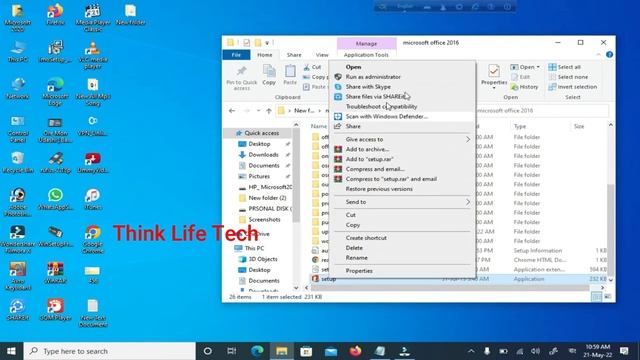Select 3D Objects in navigation pane
Image resolution: width=640 pixels, height=360 pixels.
[x=262, y=259]
